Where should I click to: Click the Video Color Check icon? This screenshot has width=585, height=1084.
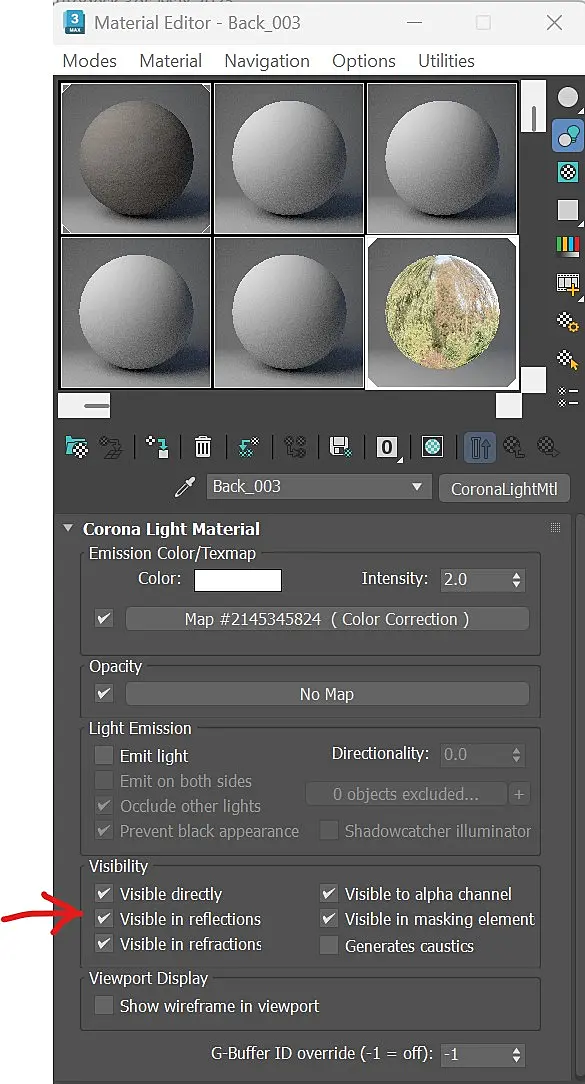(x=568, y=245)
